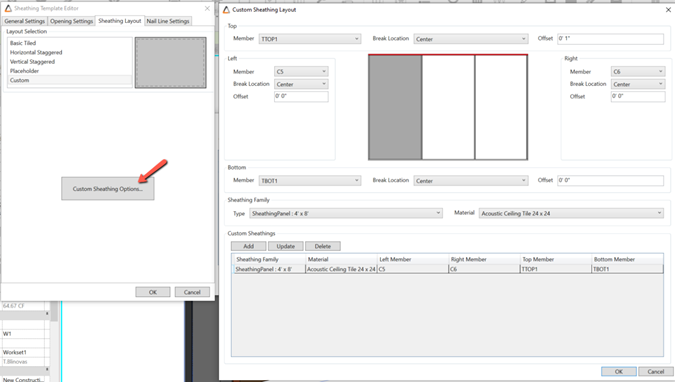Expand Right Member C6 dropdown

(638, 71)
